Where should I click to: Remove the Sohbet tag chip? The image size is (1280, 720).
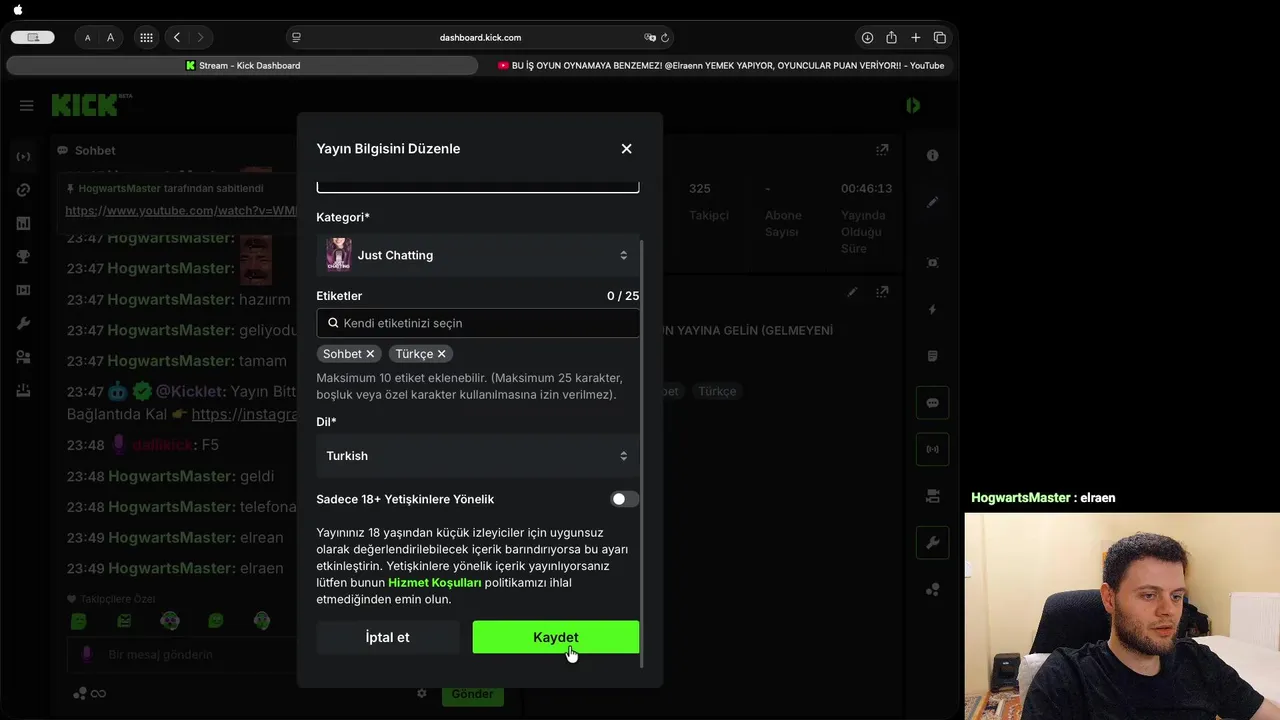(x=370, y=354)
